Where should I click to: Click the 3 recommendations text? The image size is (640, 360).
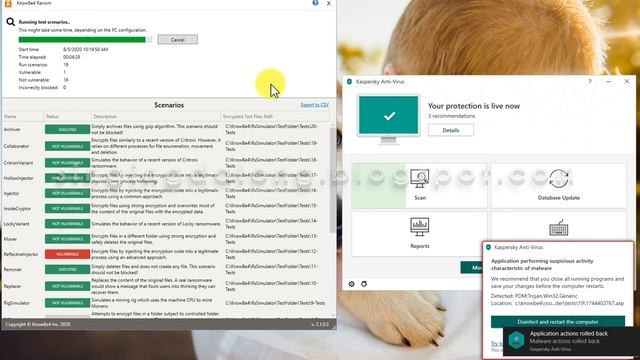(451, 116)
